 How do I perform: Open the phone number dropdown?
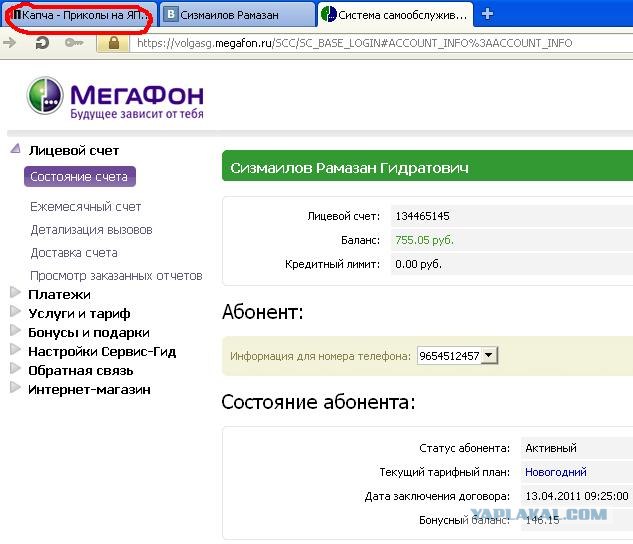click(489, 356)
